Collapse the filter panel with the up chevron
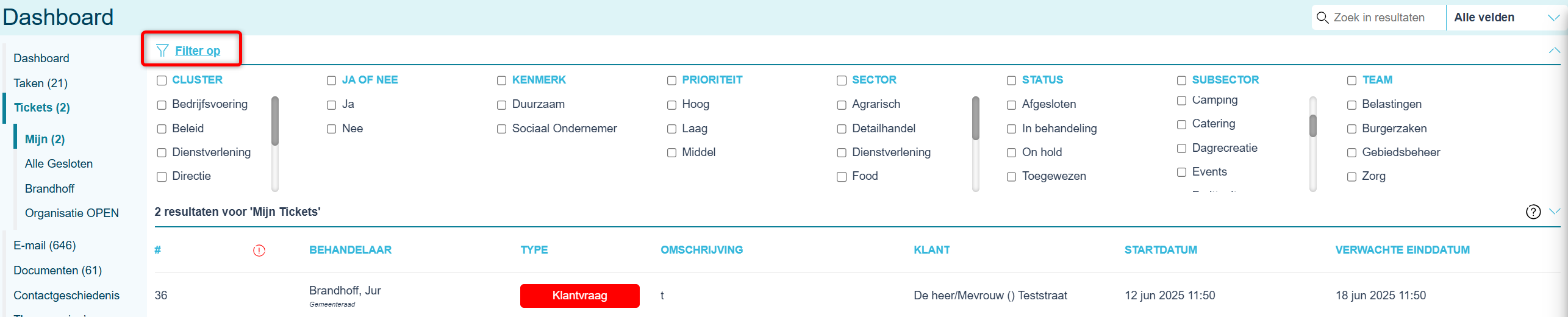1568x317 pixels. (1554, 51)
